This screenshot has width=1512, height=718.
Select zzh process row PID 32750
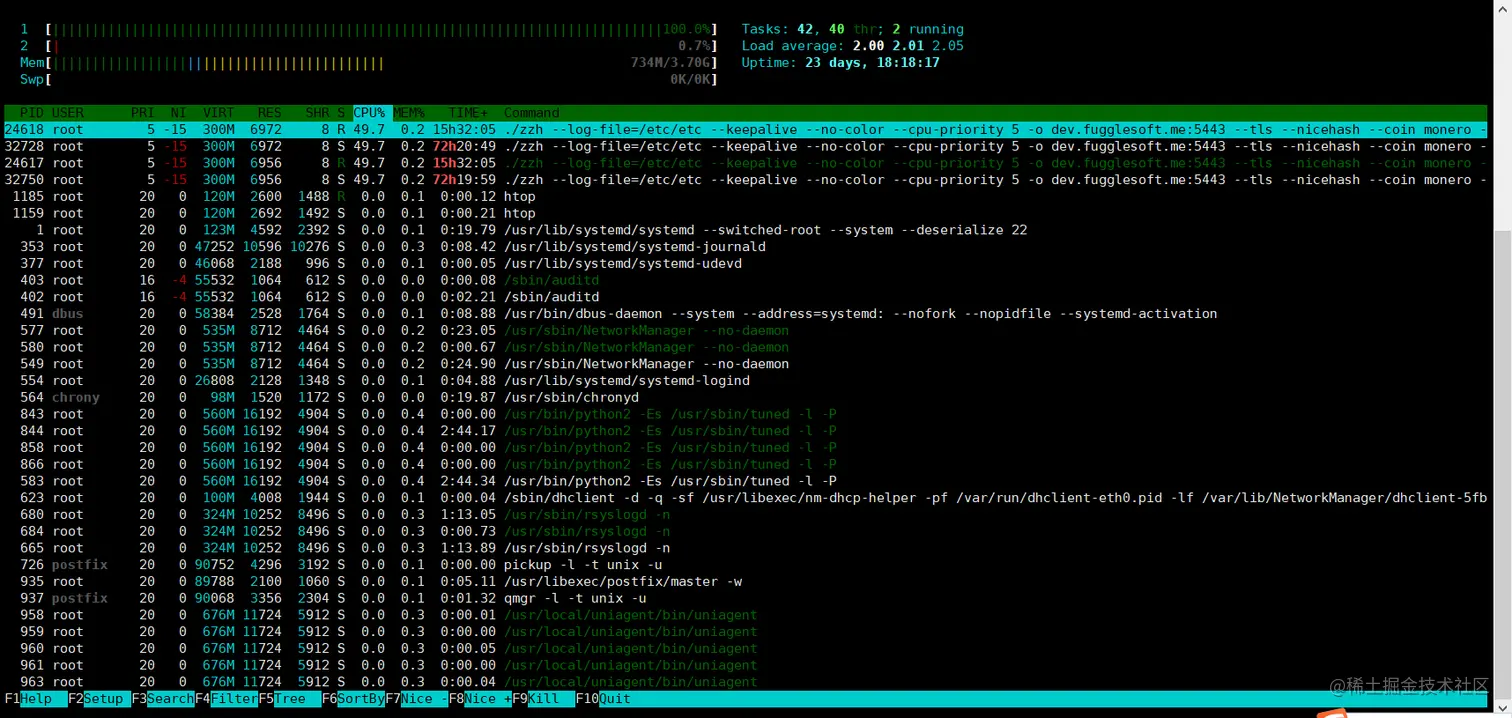tap(746, 180)
